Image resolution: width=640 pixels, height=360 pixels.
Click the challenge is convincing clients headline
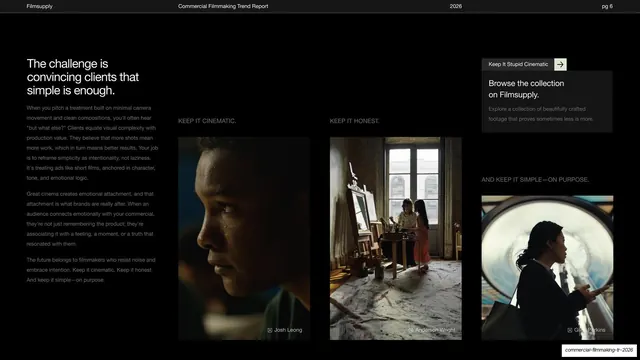click(83, 77)
